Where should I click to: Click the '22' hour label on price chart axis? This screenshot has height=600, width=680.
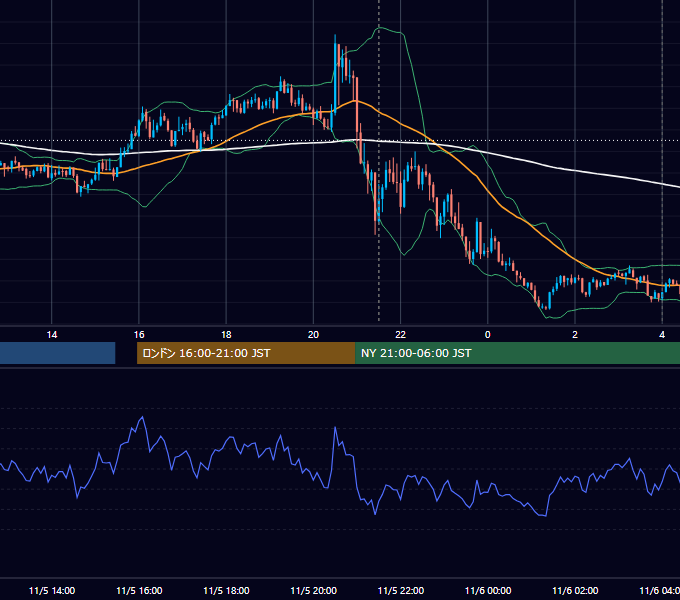tap(400, 335)
